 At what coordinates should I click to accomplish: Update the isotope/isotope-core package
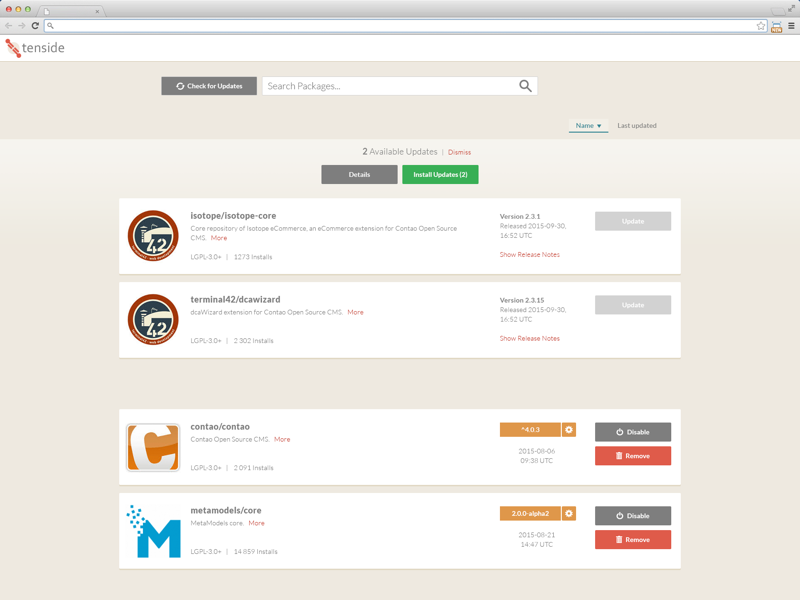pos(633,221)
